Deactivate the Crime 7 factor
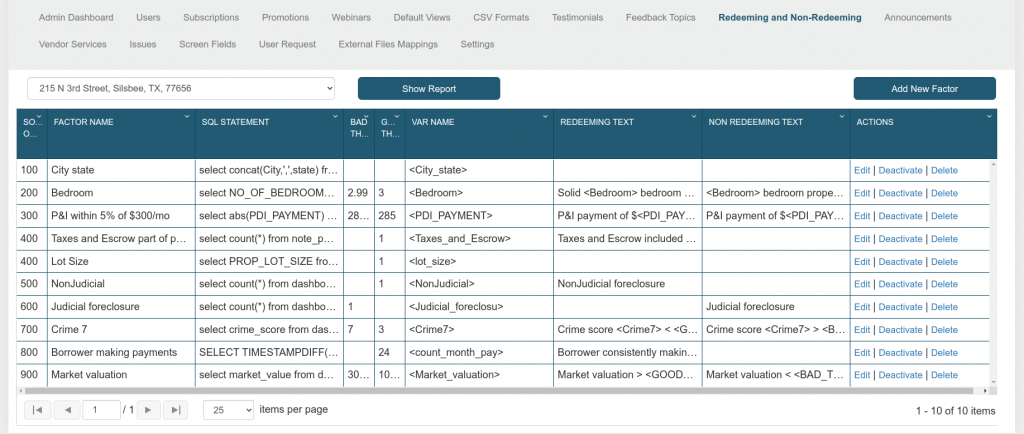 pyautogui.click(x=900, y=330)
